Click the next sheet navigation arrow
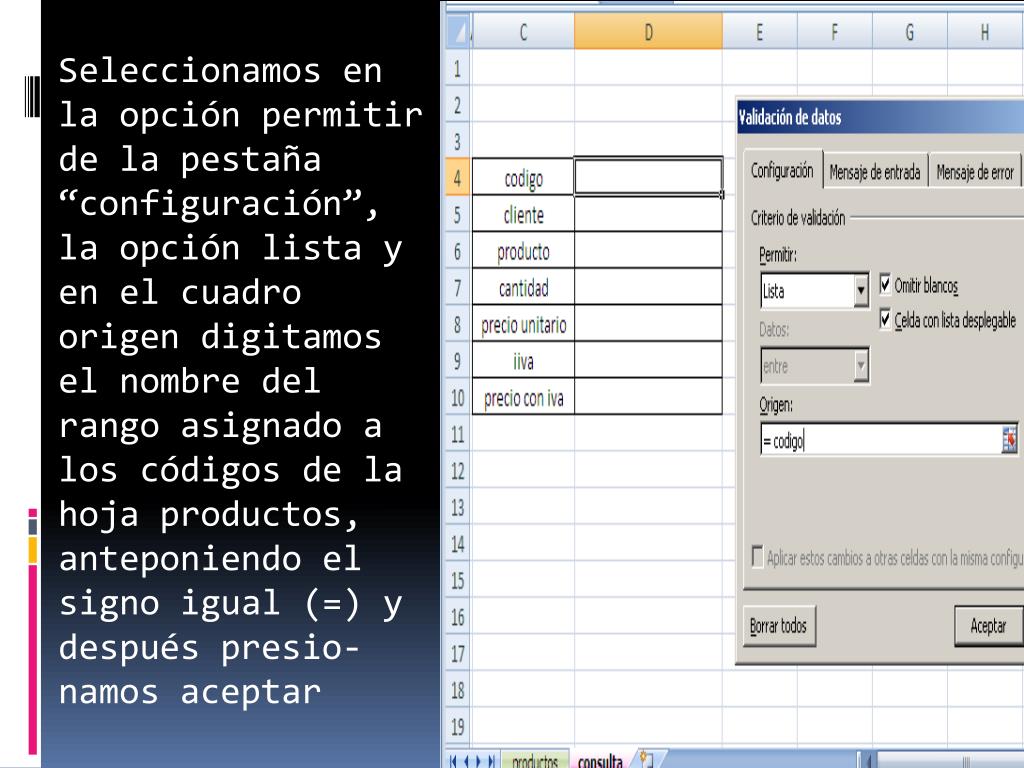 pyautogui.click(x=478, y=761)
